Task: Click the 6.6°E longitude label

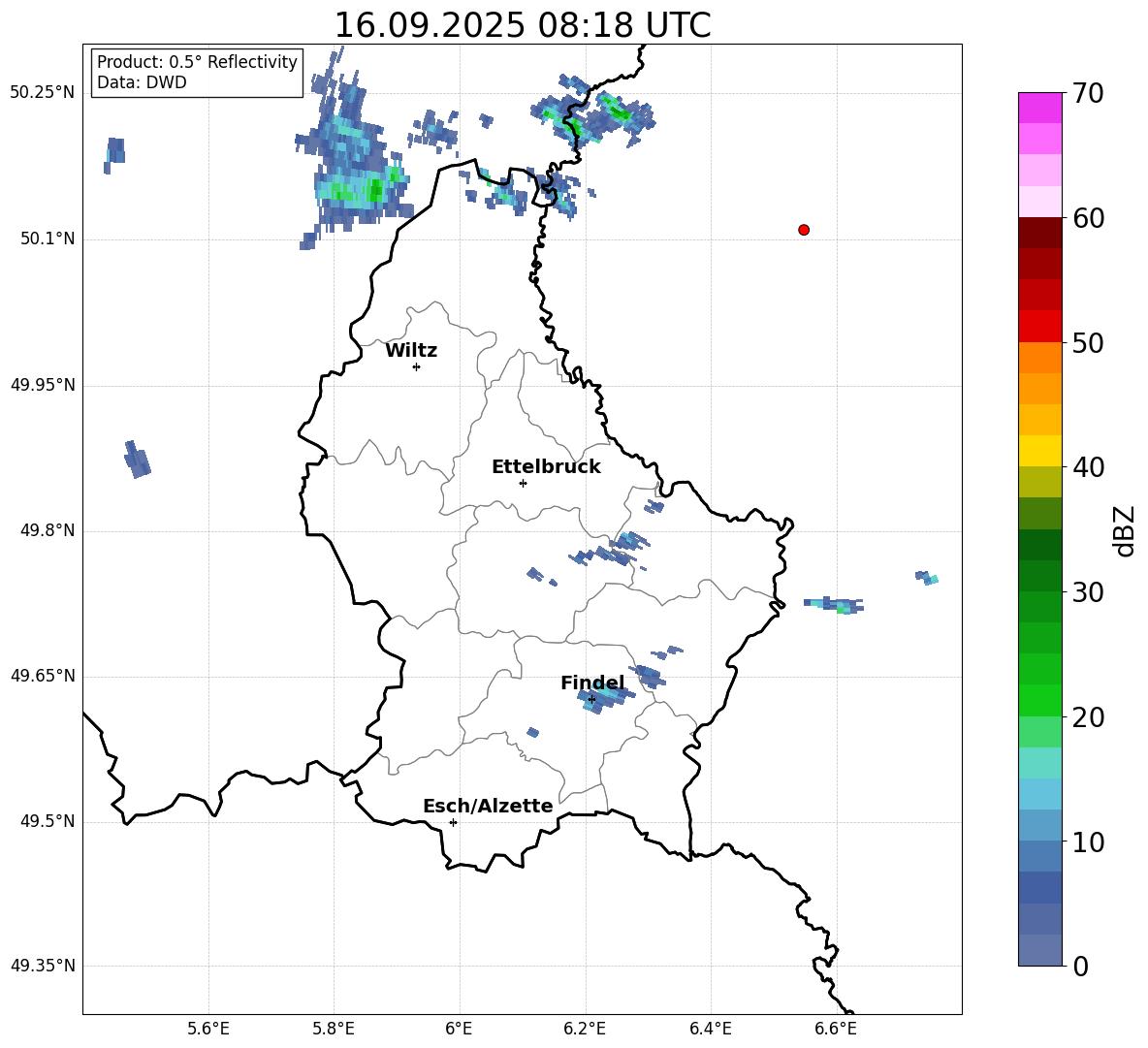Action: pyautogui.click(x=836, y=1029)
